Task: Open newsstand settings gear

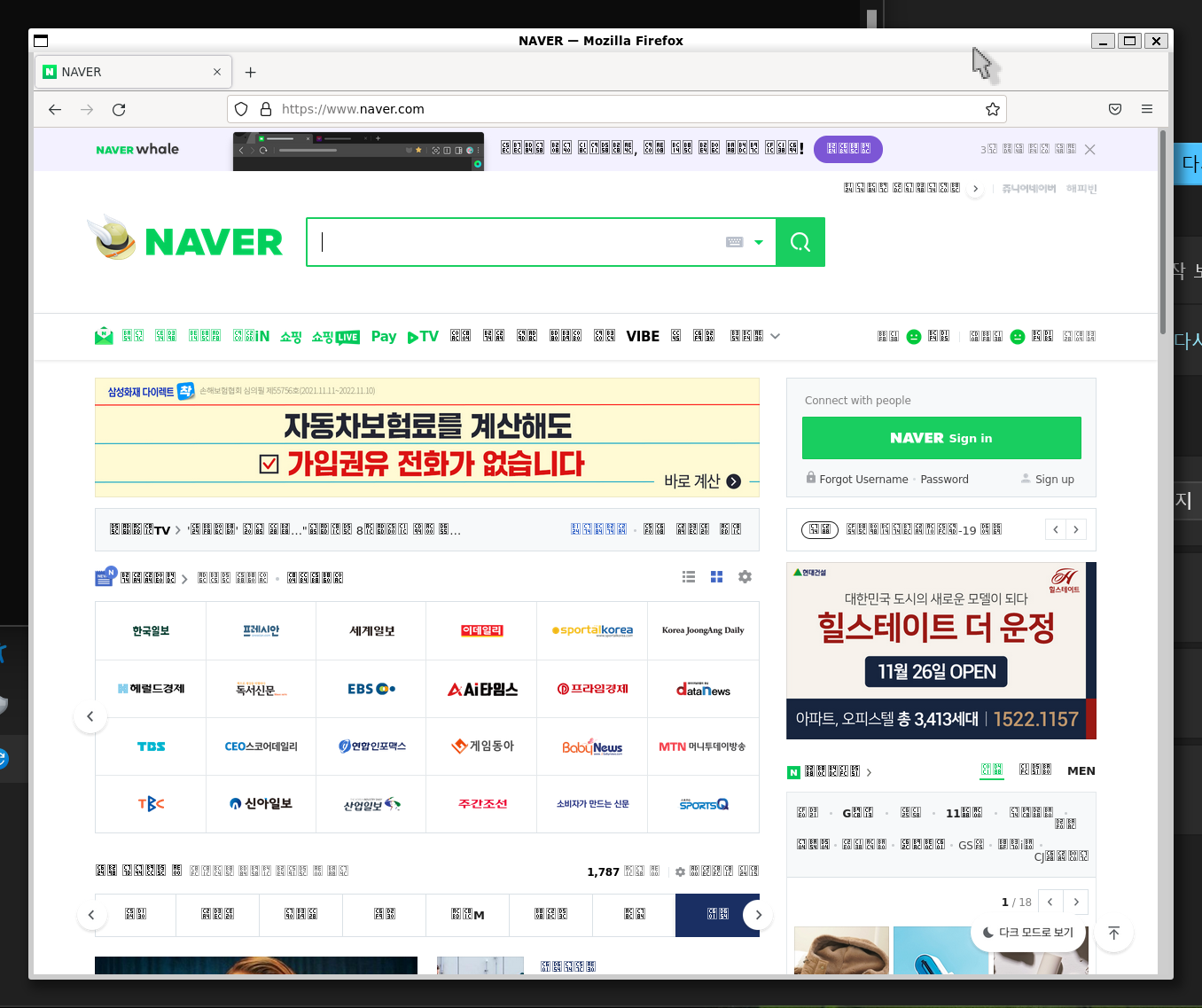Action: click(x=745, y=577)
